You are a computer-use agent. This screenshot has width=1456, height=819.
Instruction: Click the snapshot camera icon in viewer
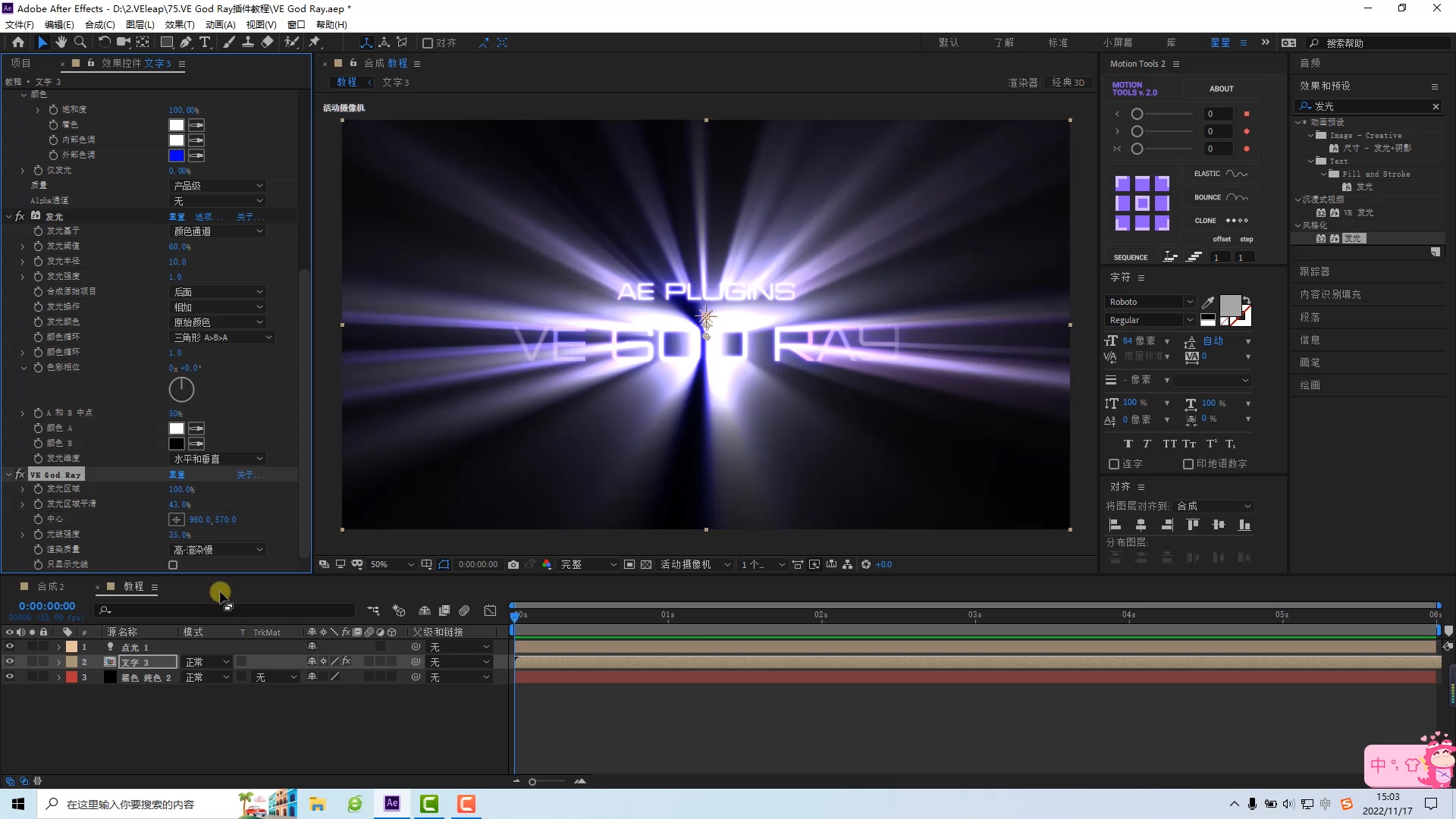[513, 565]
